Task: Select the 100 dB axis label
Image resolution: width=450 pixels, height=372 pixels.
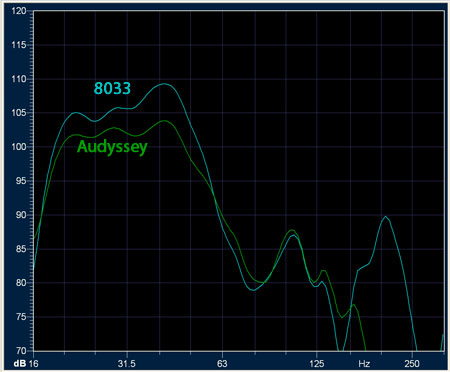Action: tap(19, 147)
